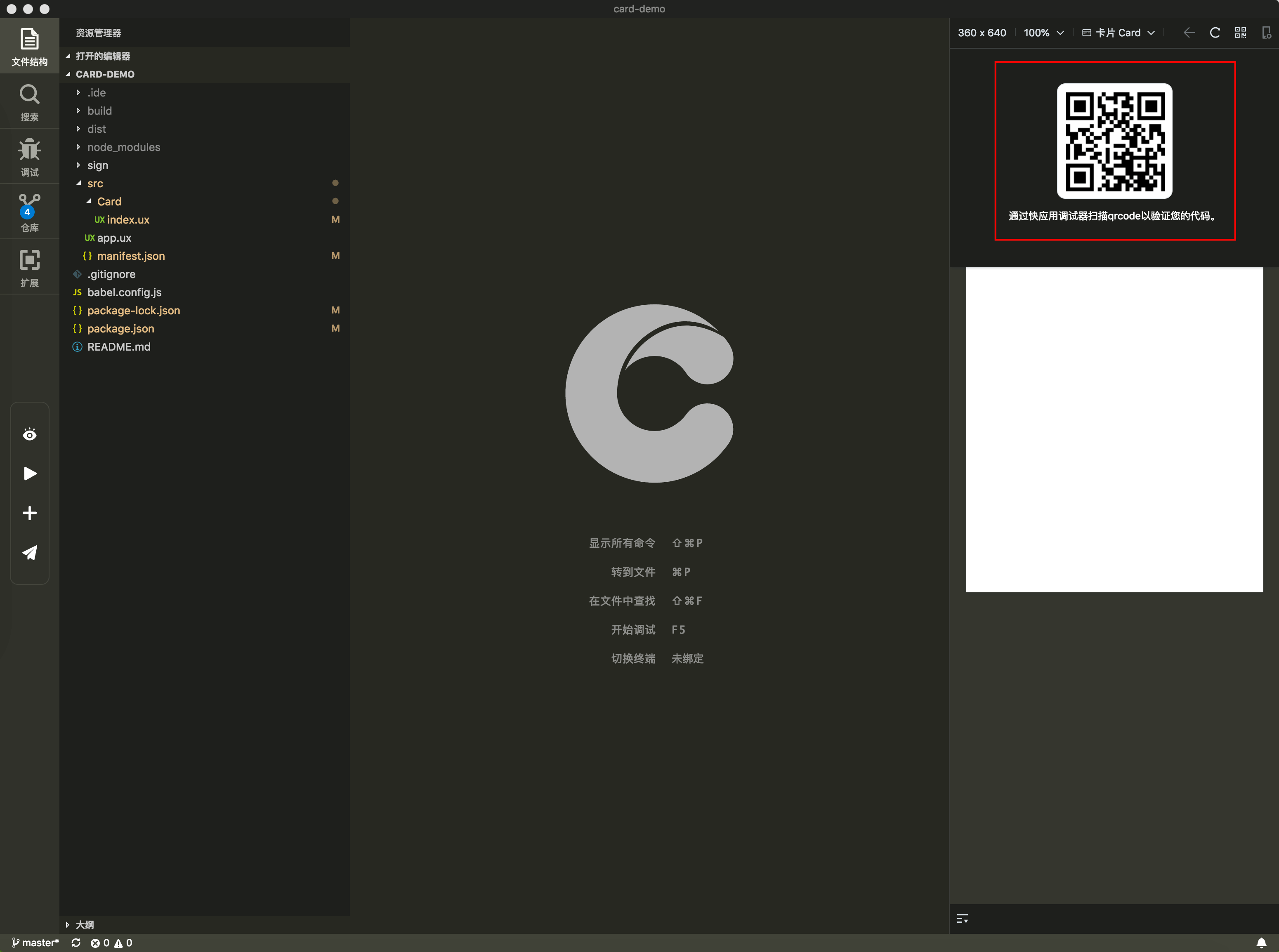Click the notification bell in status bar
This screenshot has height=952, width=1279.
(1261, 943)
